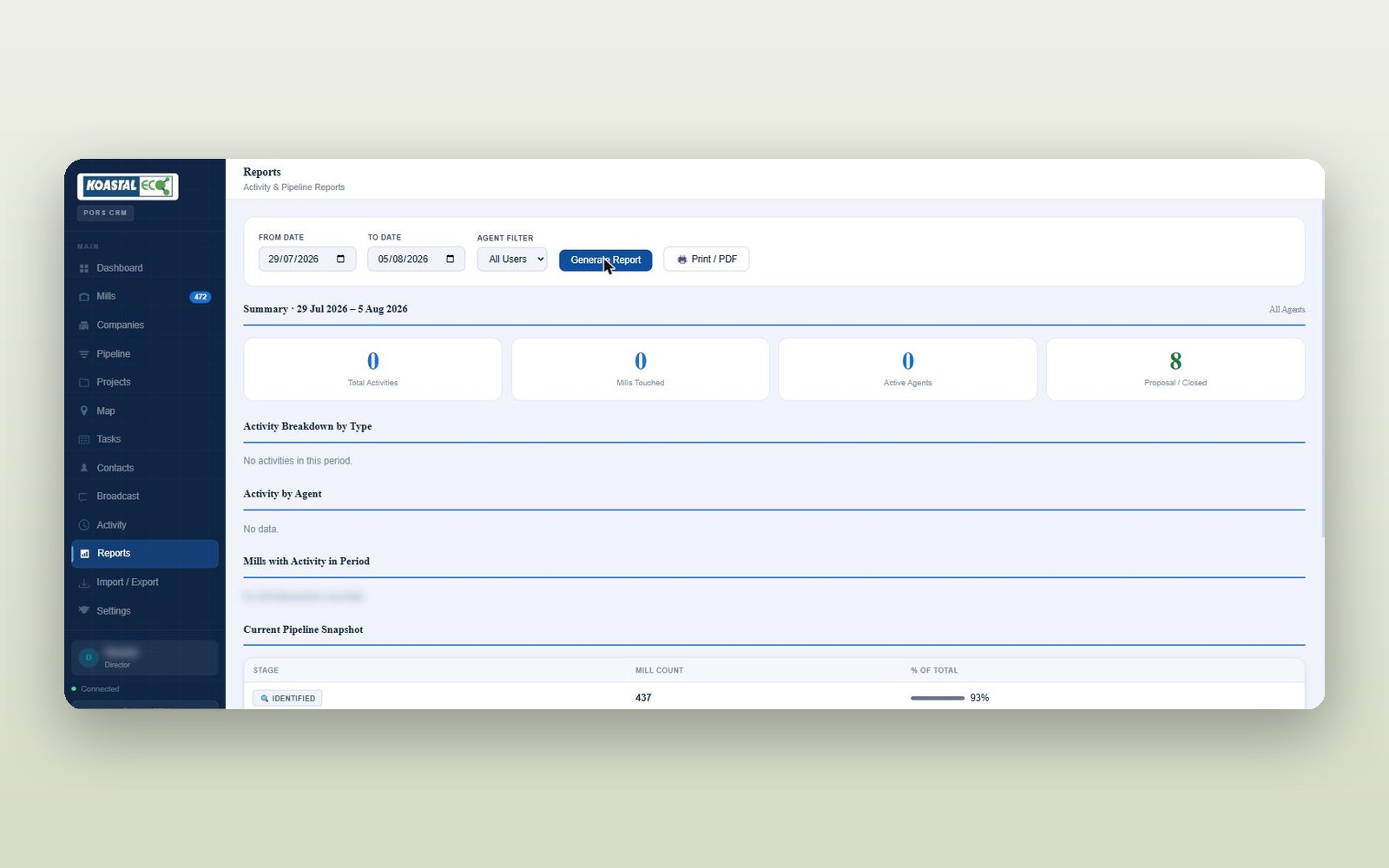Open Settings from the sidebar
The height and width of the screenshot is (868, 1389).
click(145, 610)
